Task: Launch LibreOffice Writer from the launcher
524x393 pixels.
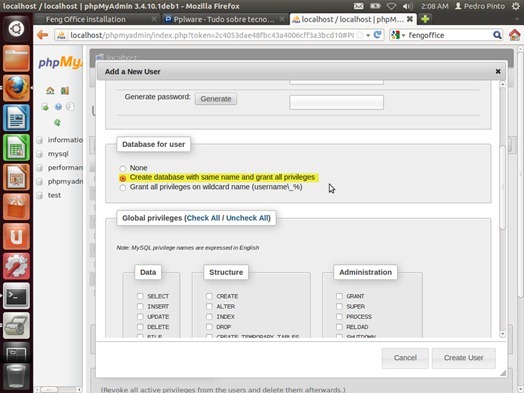Action: [16, 118]
